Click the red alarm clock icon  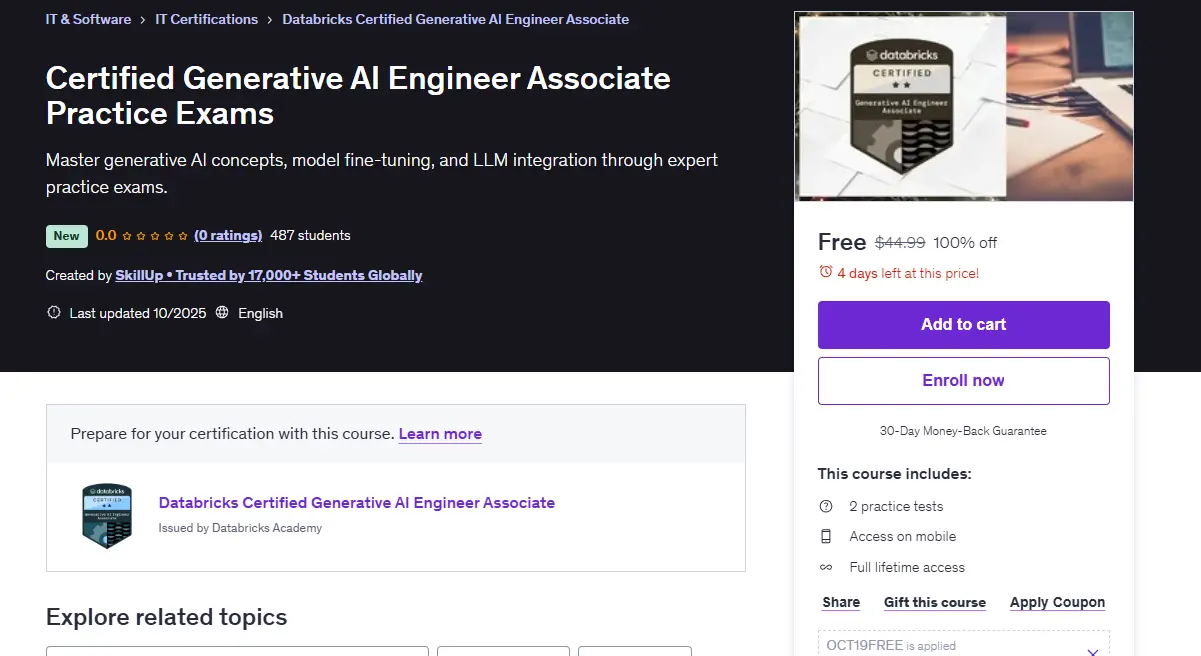tap(826, 272)
